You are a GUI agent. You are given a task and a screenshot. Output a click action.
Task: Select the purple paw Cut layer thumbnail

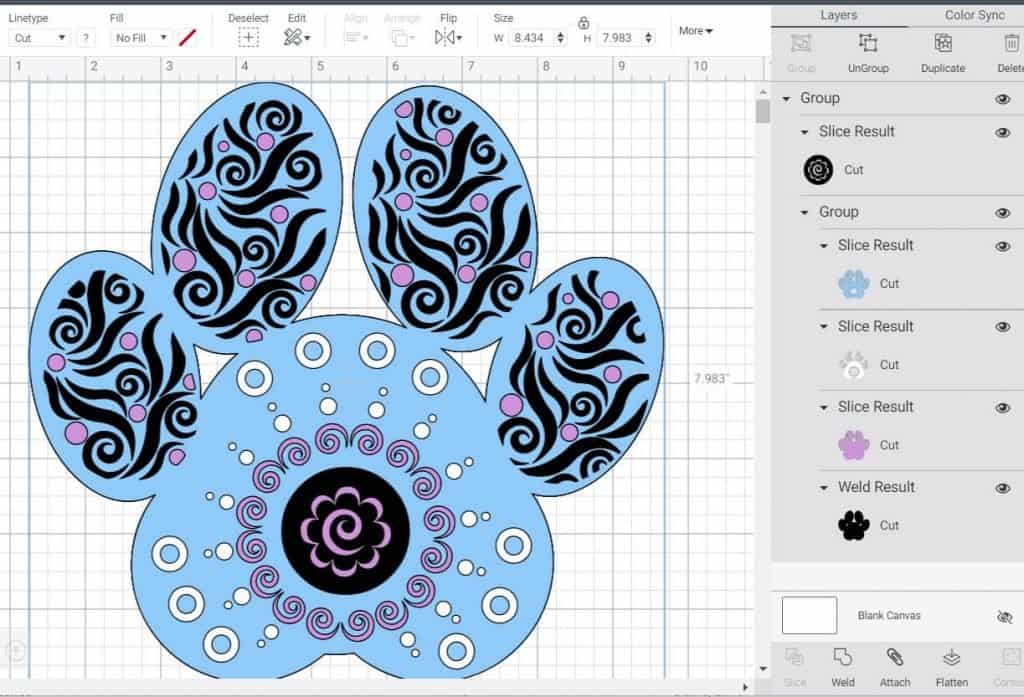[854, 445]
